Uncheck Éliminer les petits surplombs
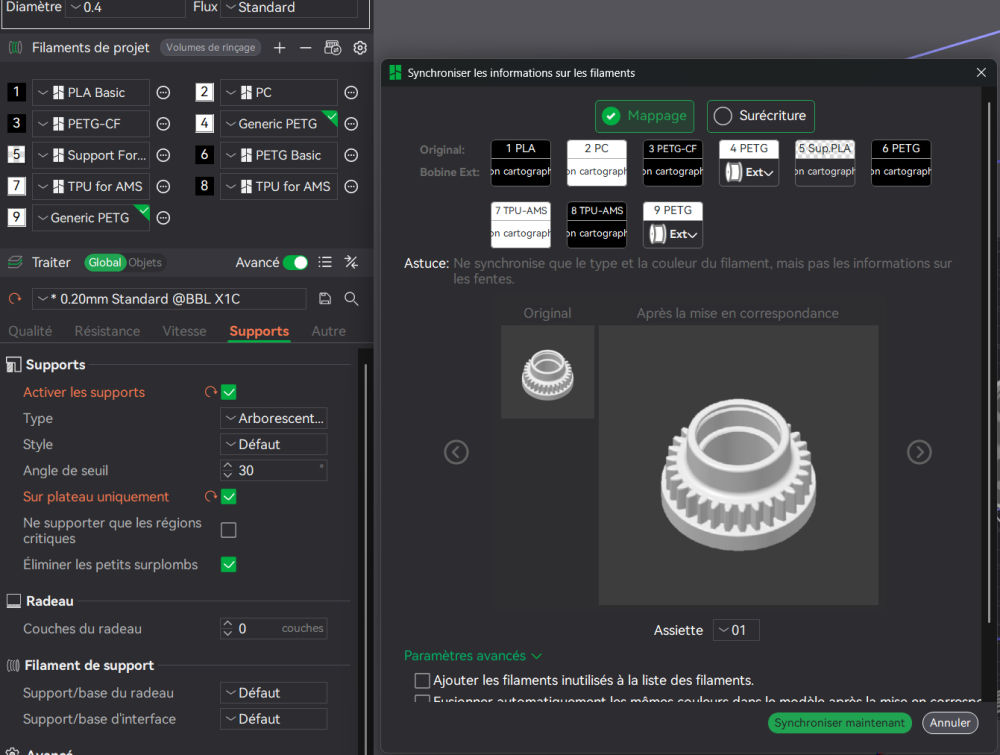This screenshot has height=755, width=1000. pyautogui.click(x=228, y=564)
